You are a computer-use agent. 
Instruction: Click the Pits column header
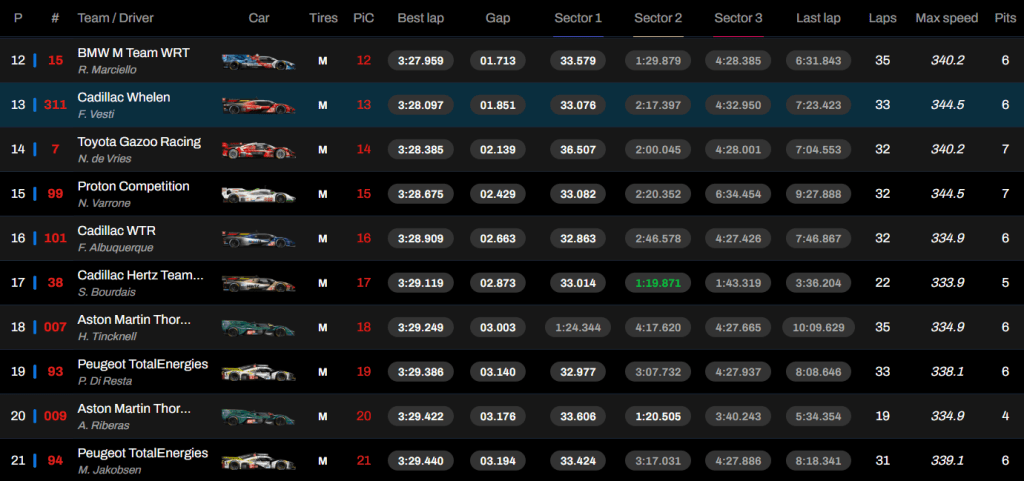pyautogui.click(x=1005, y=18)
